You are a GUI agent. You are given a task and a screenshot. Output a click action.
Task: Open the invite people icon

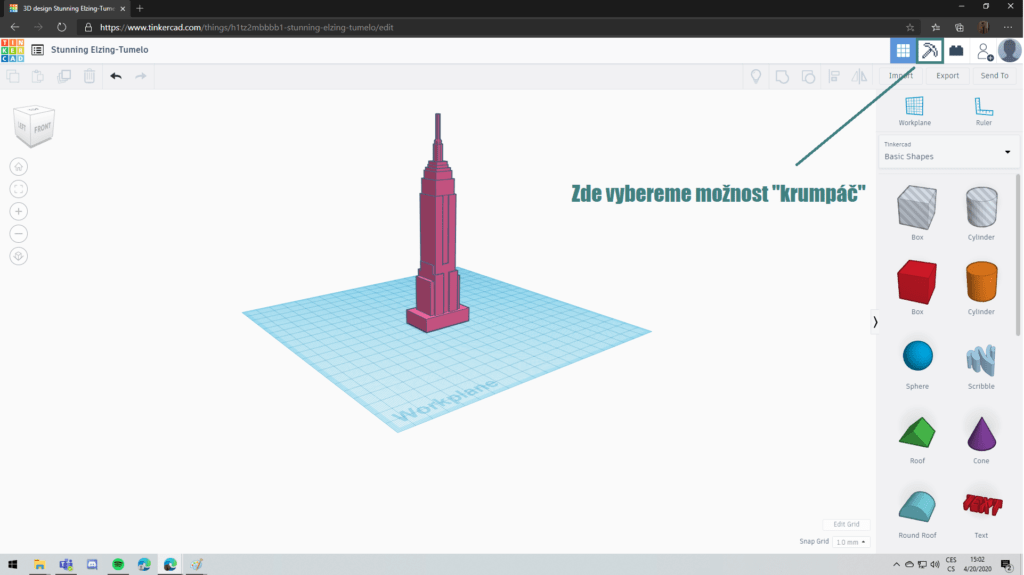[984, 50]
